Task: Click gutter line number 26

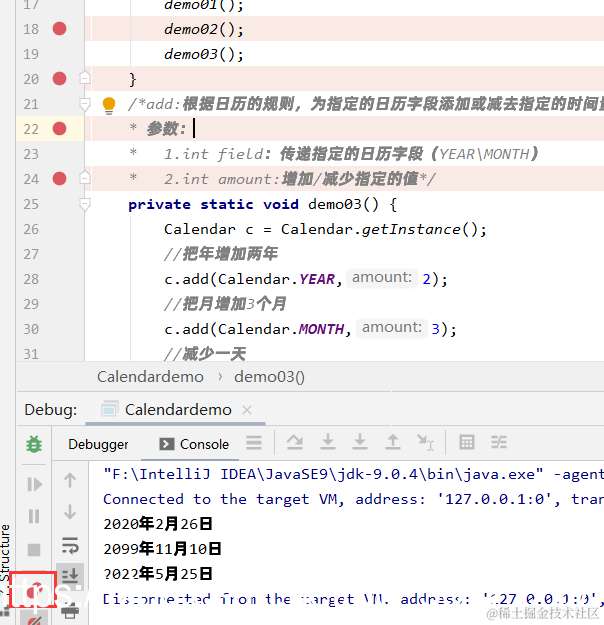Action: click(31, 229)
